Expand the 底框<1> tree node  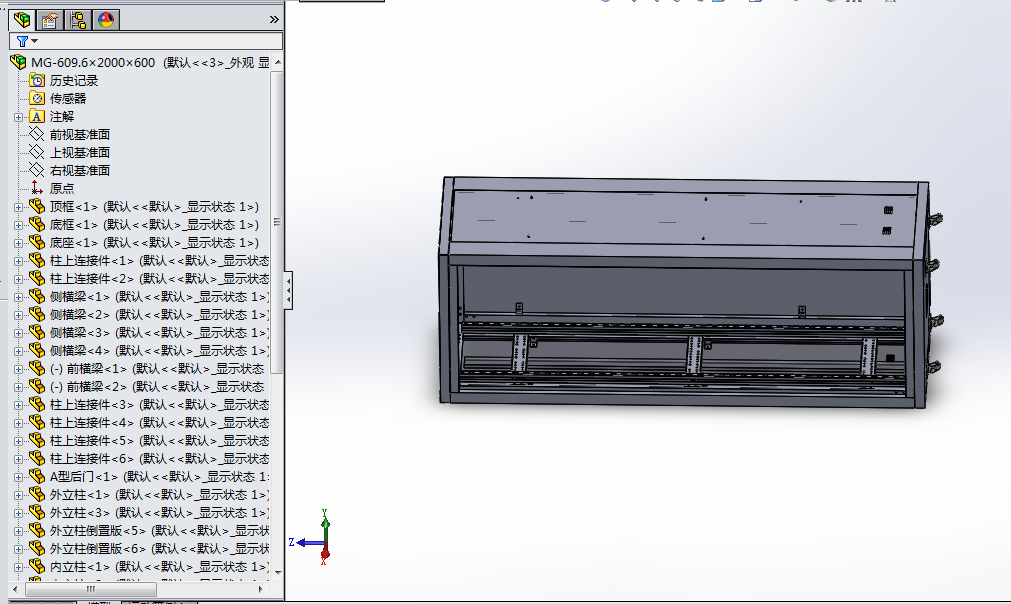coord(18,225)
